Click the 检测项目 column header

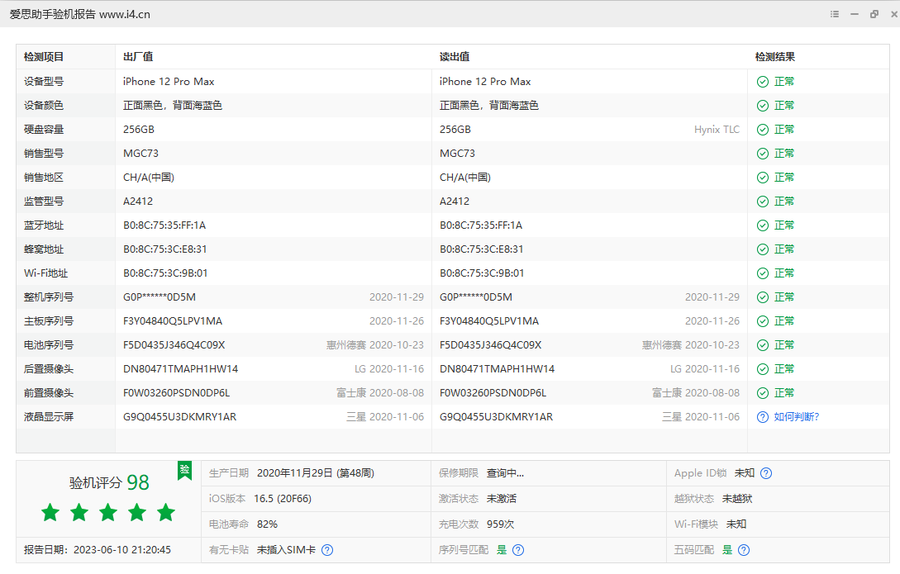click(x=44, y=57)
